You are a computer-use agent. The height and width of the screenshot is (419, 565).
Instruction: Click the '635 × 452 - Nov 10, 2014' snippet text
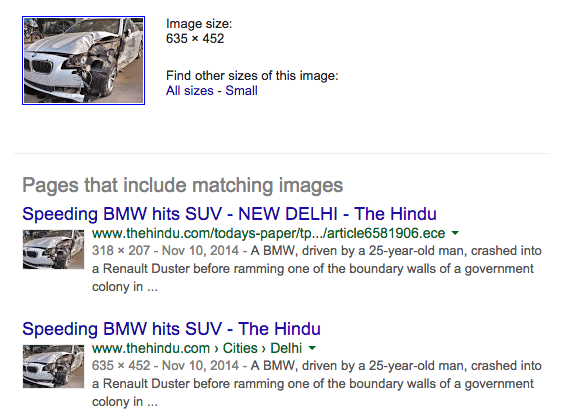tap(165, 365)
